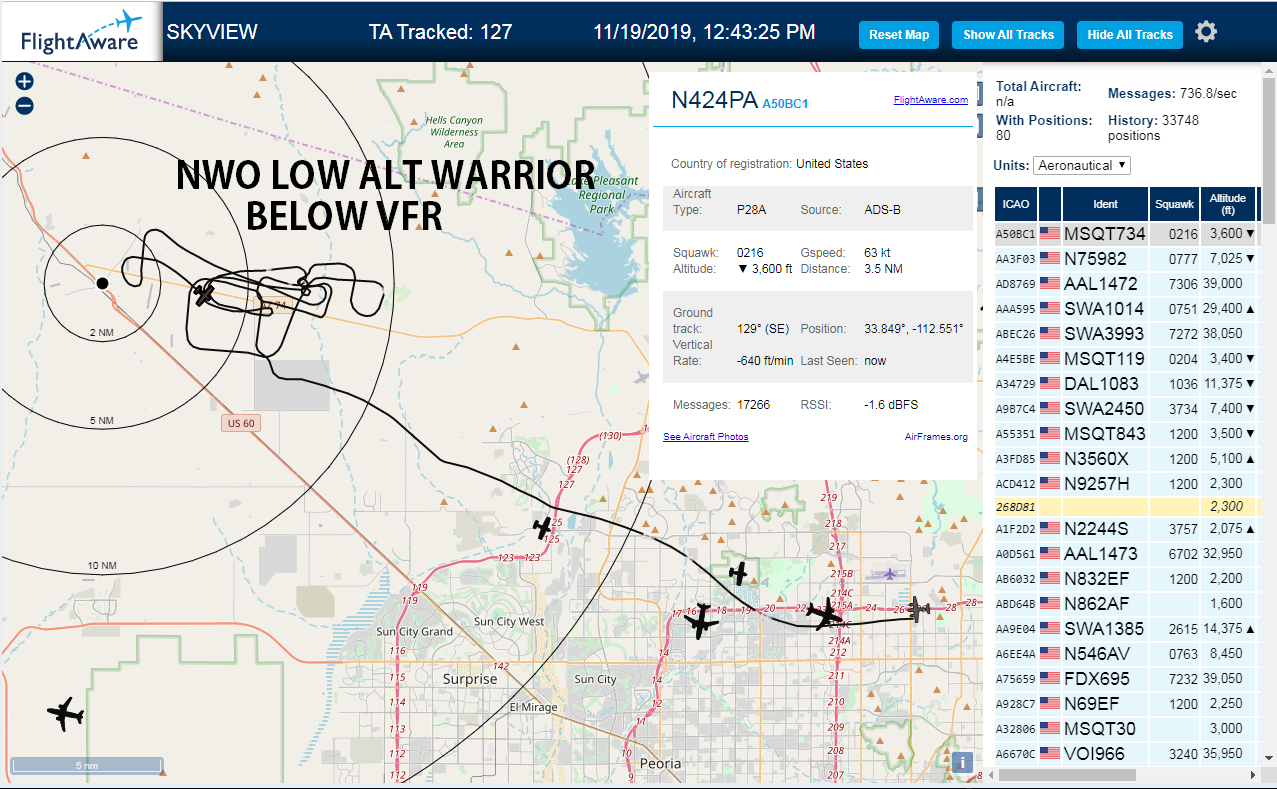Sort table by Ident column
This screenshot has height=789, width=1277.
pos(1105,204)
